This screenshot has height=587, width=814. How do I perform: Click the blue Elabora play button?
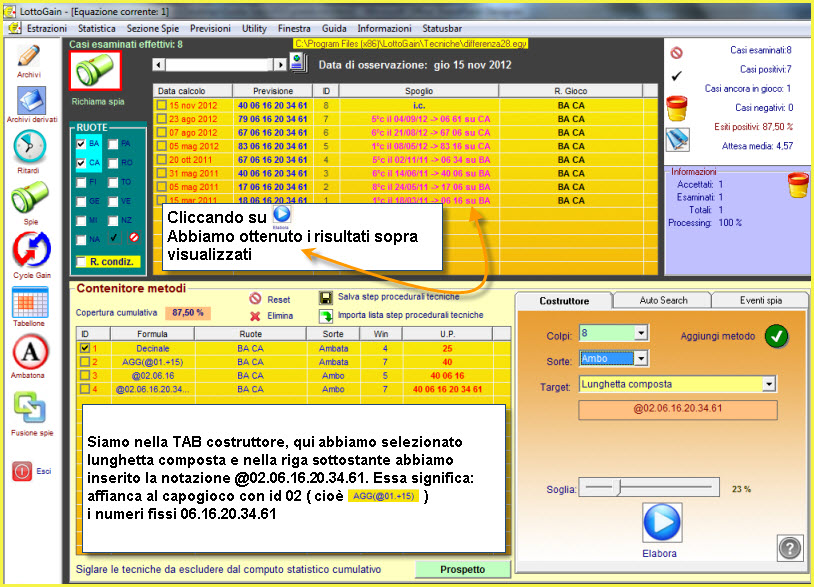(661, 522)
